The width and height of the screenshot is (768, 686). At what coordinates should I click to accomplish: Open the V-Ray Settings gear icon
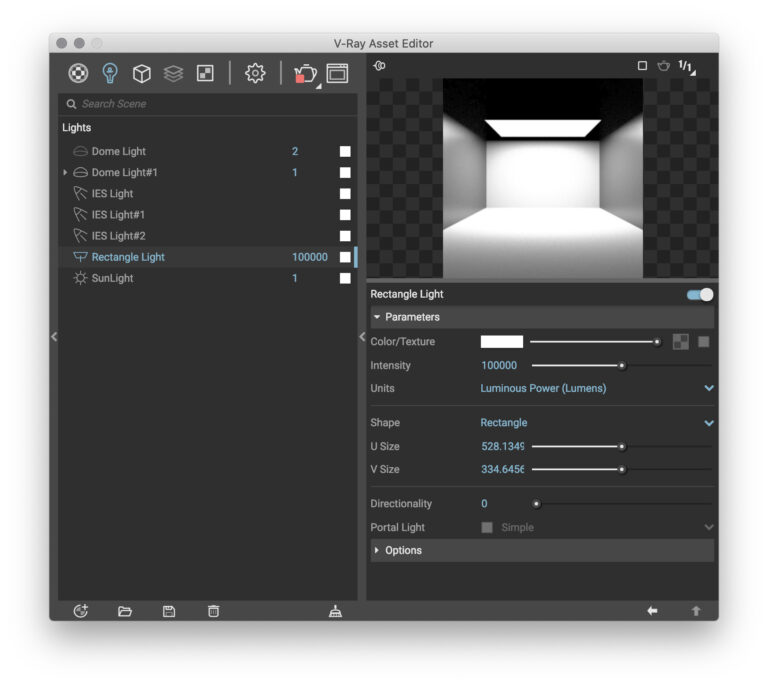(x=255, y=73)
